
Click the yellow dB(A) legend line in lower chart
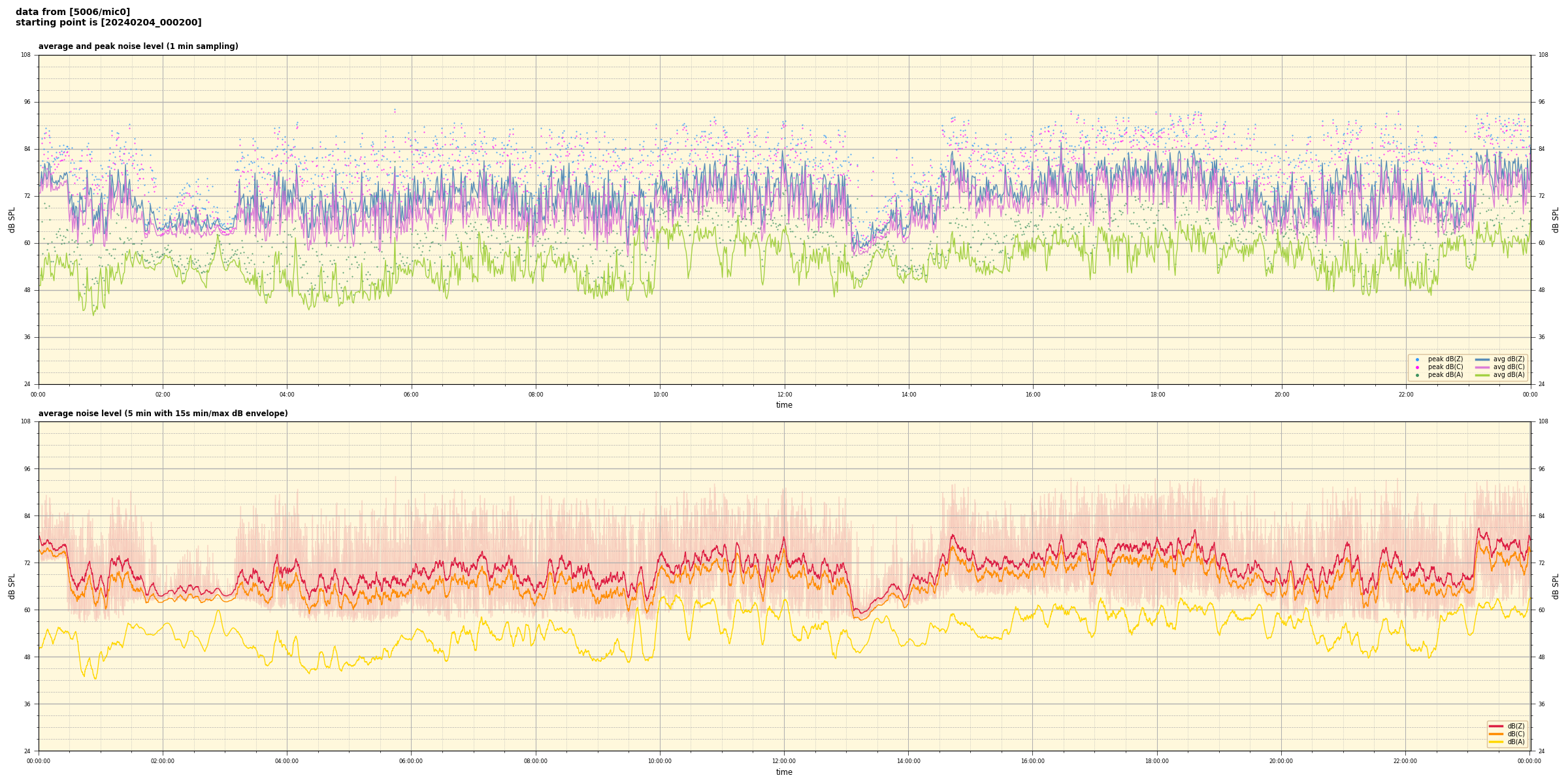pyautogui.click(x=1495, y=742)
